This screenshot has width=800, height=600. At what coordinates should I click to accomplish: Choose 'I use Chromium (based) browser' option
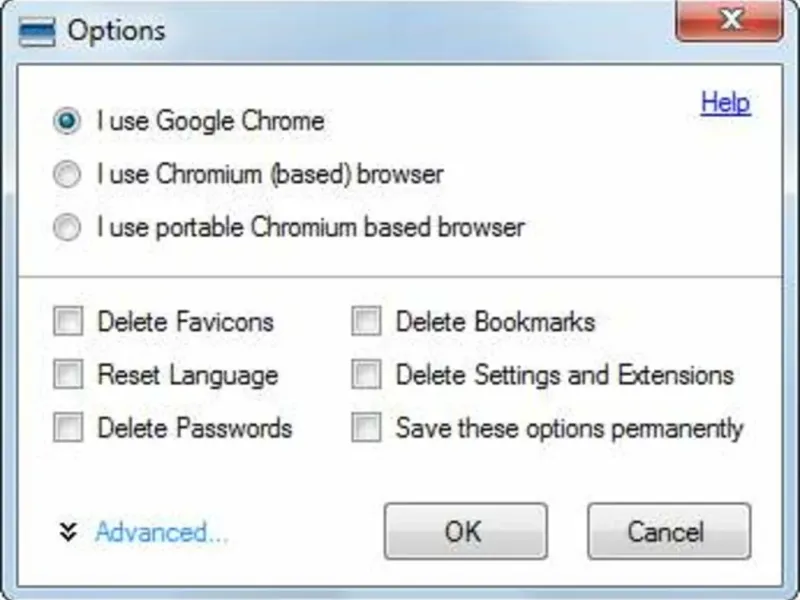click(67, 175)
